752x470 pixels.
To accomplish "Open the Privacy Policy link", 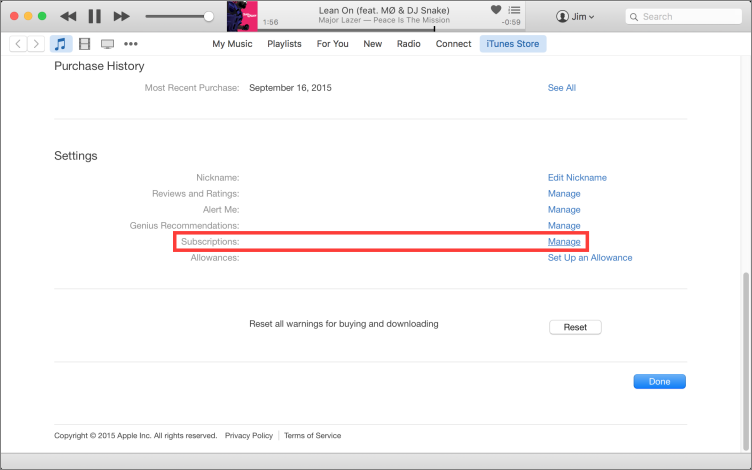I will (x=249, y=435).
